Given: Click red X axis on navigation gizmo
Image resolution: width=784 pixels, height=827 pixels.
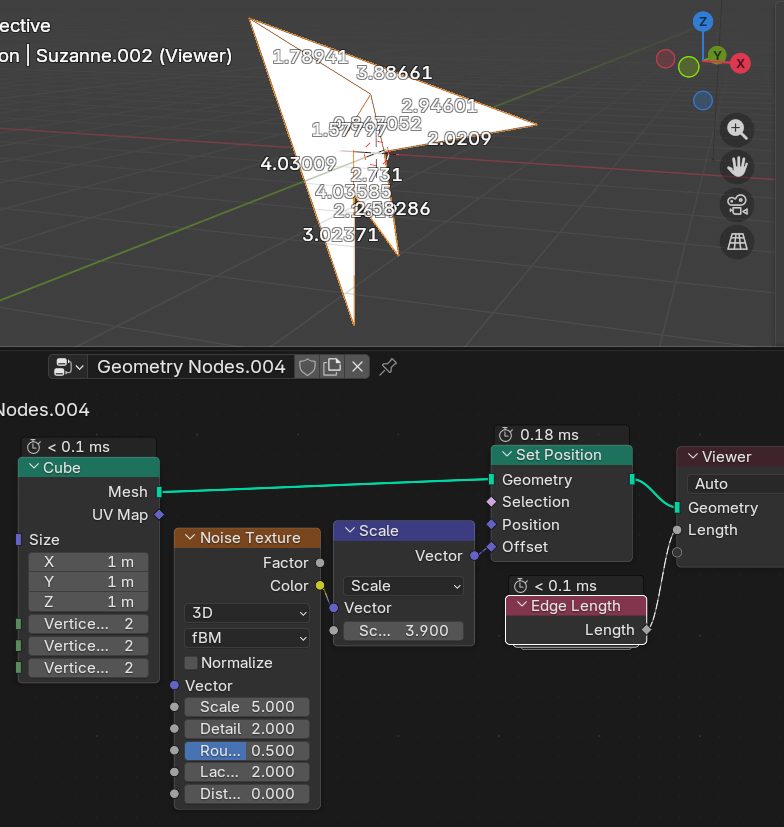Looking at the screenshot, I should (741, 64).
